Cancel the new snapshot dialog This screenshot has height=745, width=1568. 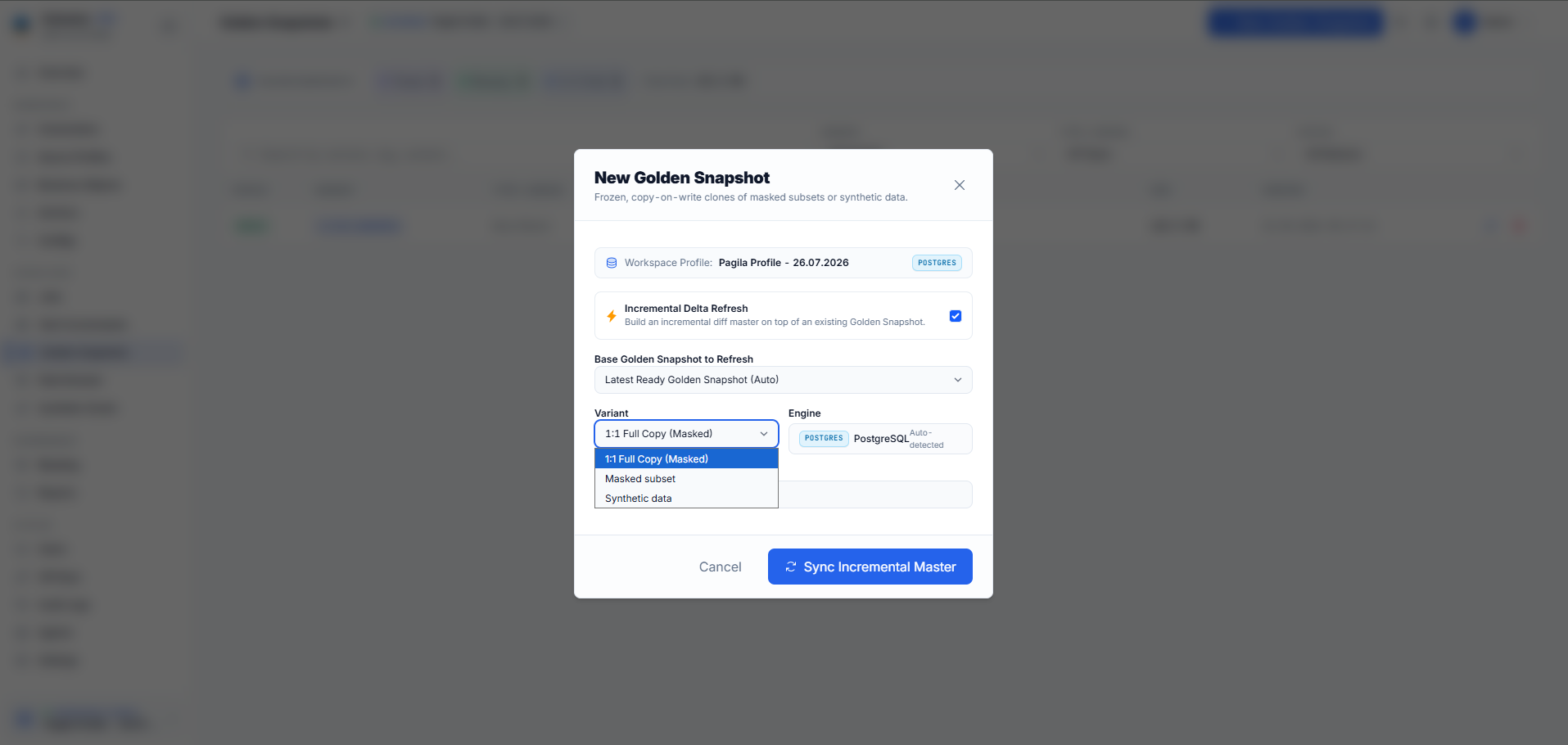click(x=720, y=567)
